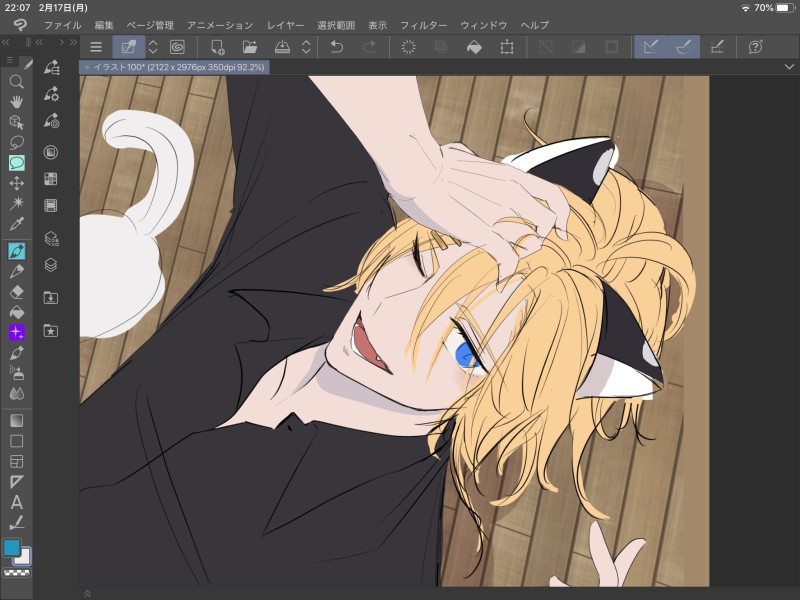Collapse second palette dock double-left chevron

point(40,42)
